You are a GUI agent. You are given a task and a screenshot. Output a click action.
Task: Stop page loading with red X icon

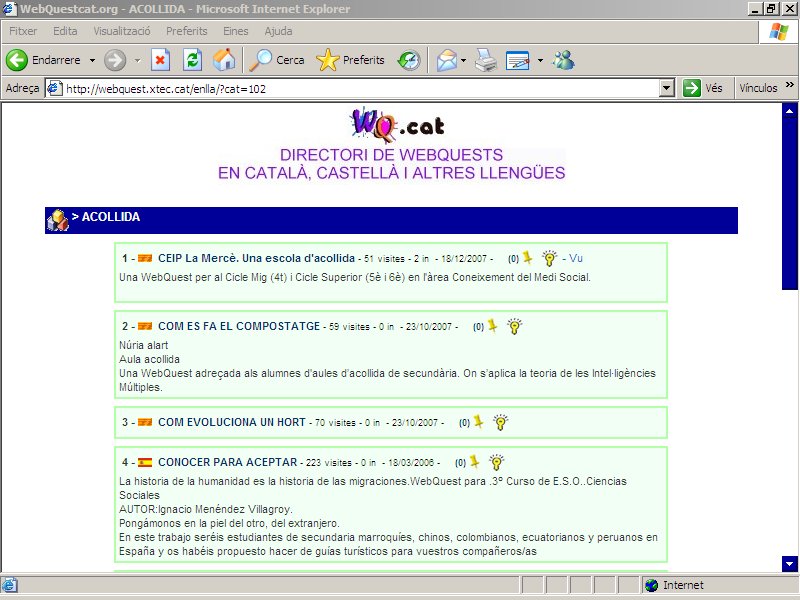click(160, 60)
